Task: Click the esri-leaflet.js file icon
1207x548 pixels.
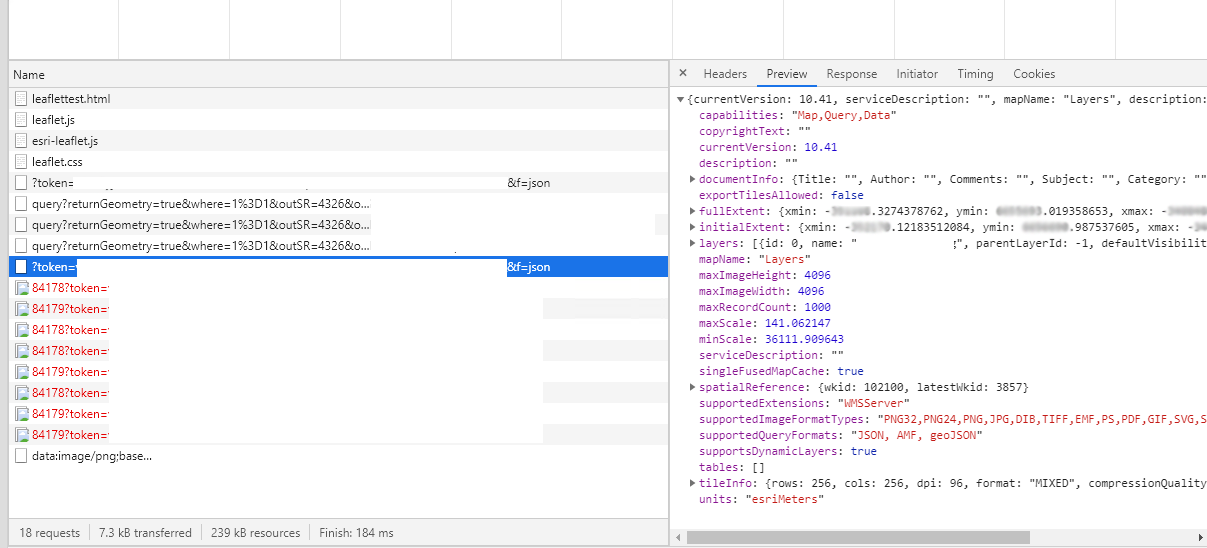Action: pyautogui.click(x=22, y=141)
